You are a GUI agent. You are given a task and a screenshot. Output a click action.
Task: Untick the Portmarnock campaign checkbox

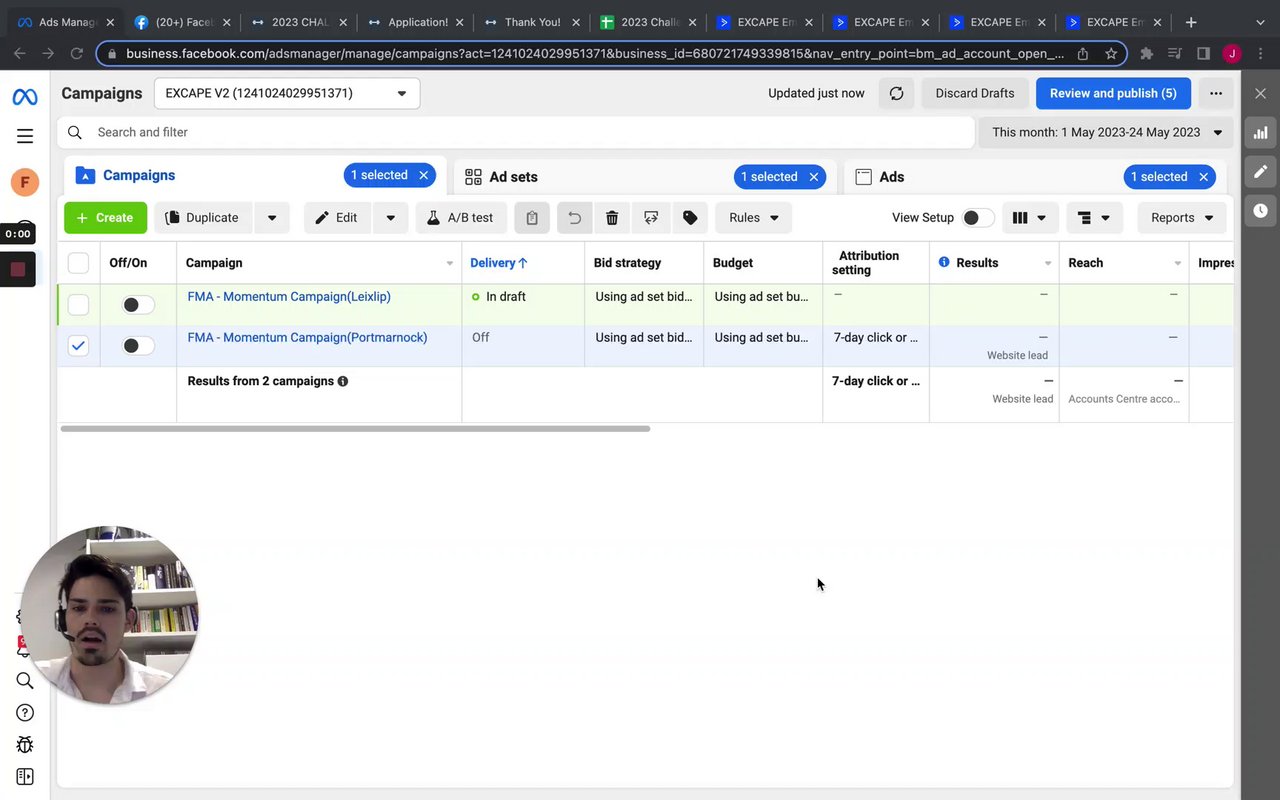(78, 345)
